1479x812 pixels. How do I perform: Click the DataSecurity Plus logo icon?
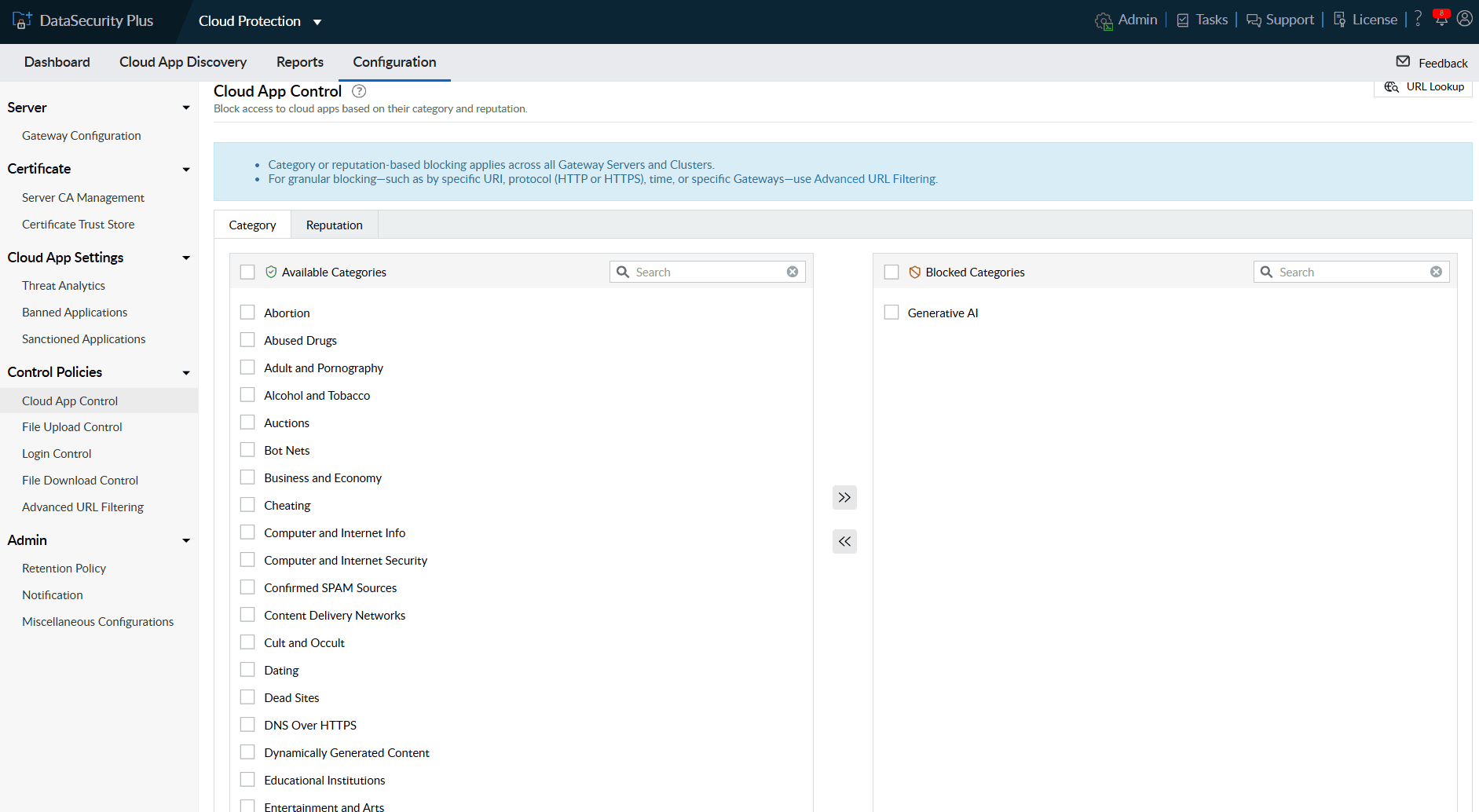tap(21, 20)
